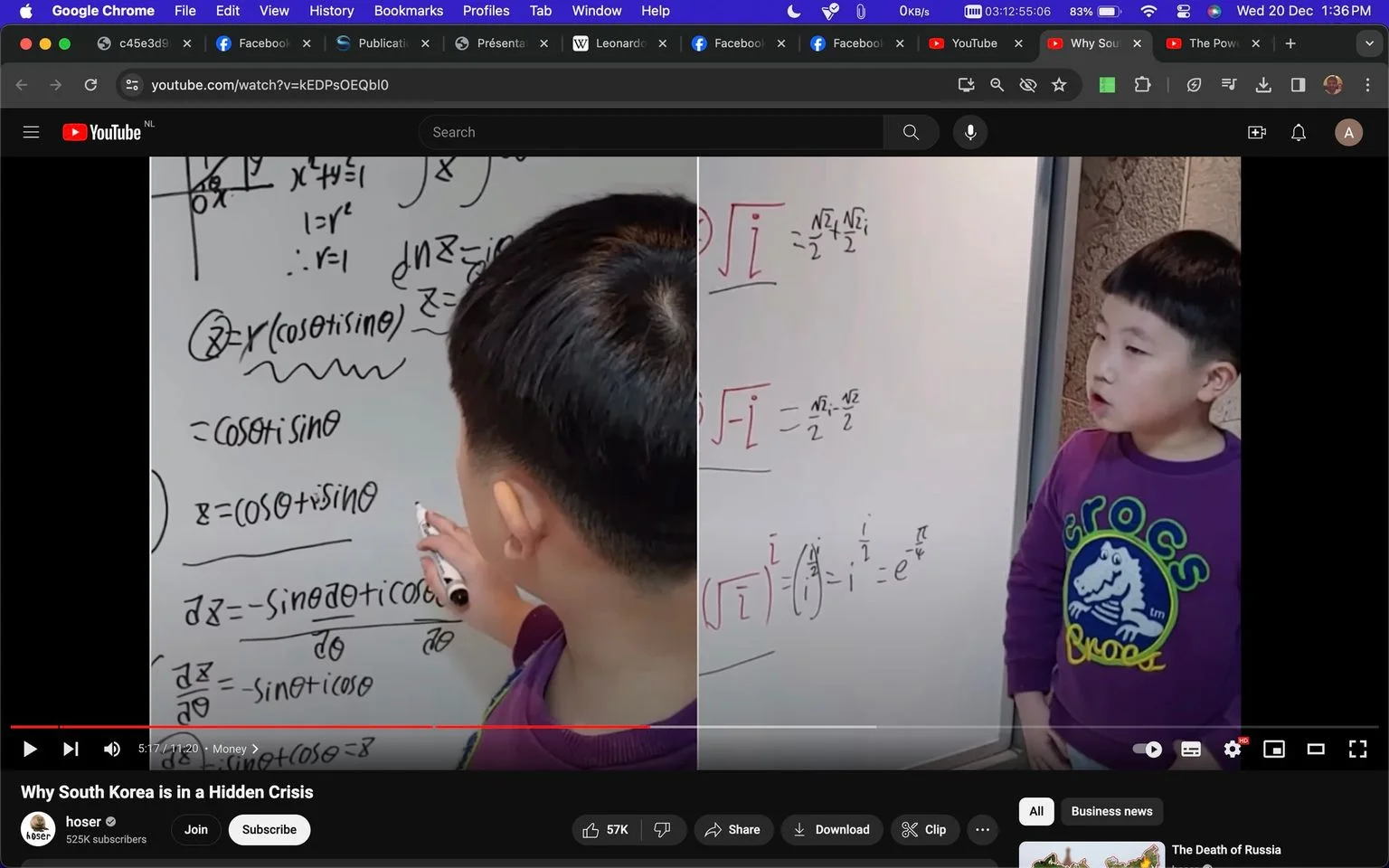Open the miniplayer
The height and width of the screenshot is (868, 1389).
(x=1274, y=749)
